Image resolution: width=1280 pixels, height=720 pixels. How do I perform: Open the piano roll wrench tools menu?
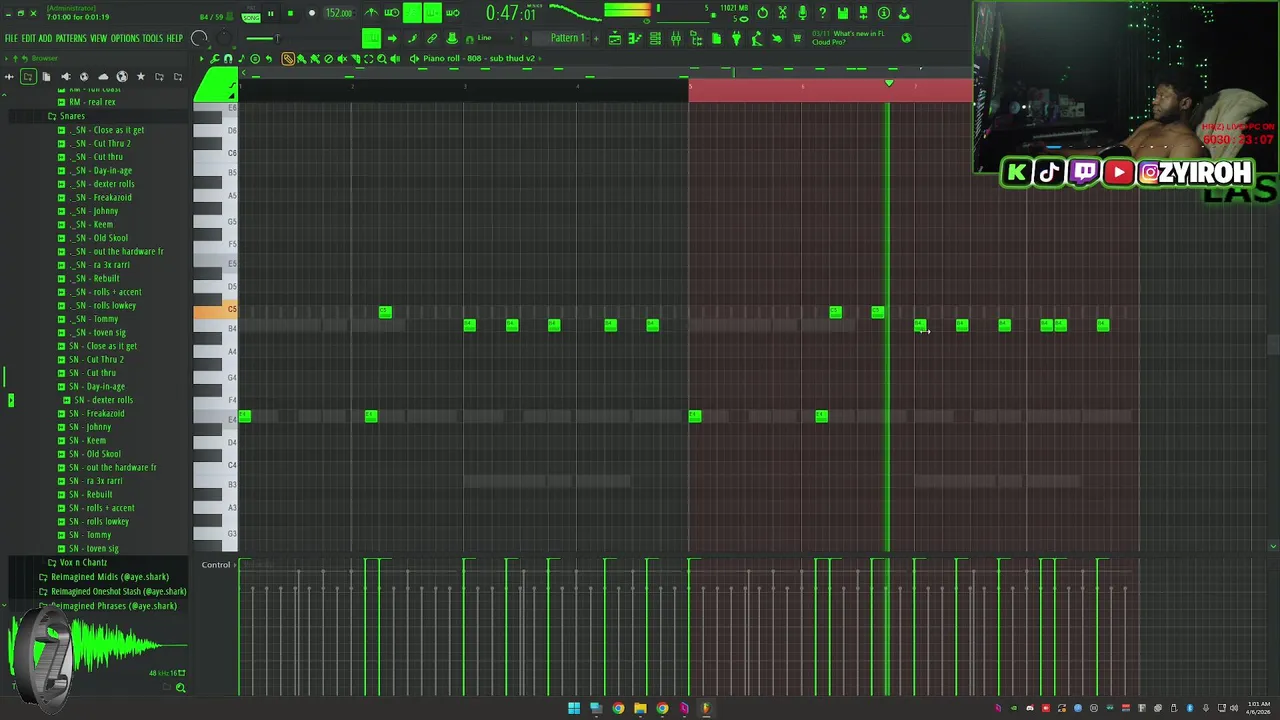pyautogui.click(x=214, y=58)
